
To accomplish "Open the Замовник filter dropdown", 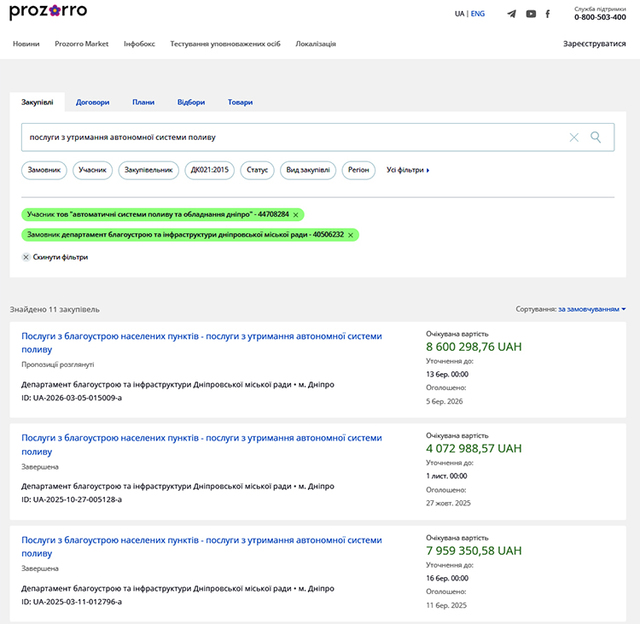I will [x=44, y=170].
